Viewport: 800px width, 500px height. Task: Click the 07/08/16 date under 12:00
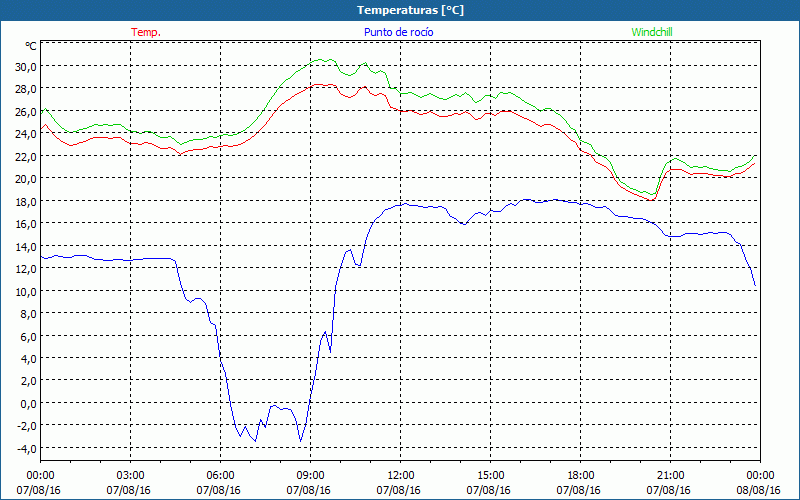(398, 490)
